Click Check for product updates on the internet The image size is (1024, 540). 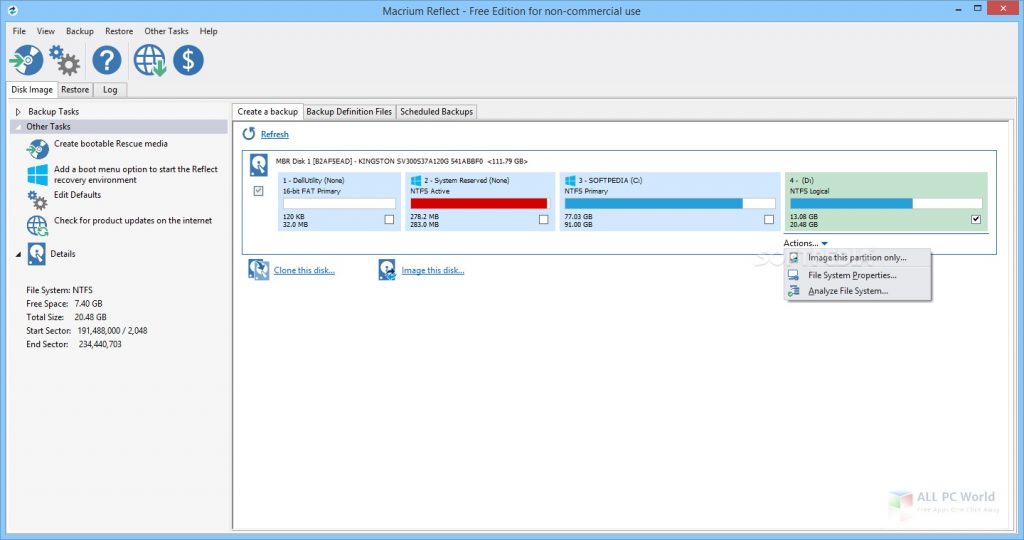pyautogui.click(x=133, y=221)
